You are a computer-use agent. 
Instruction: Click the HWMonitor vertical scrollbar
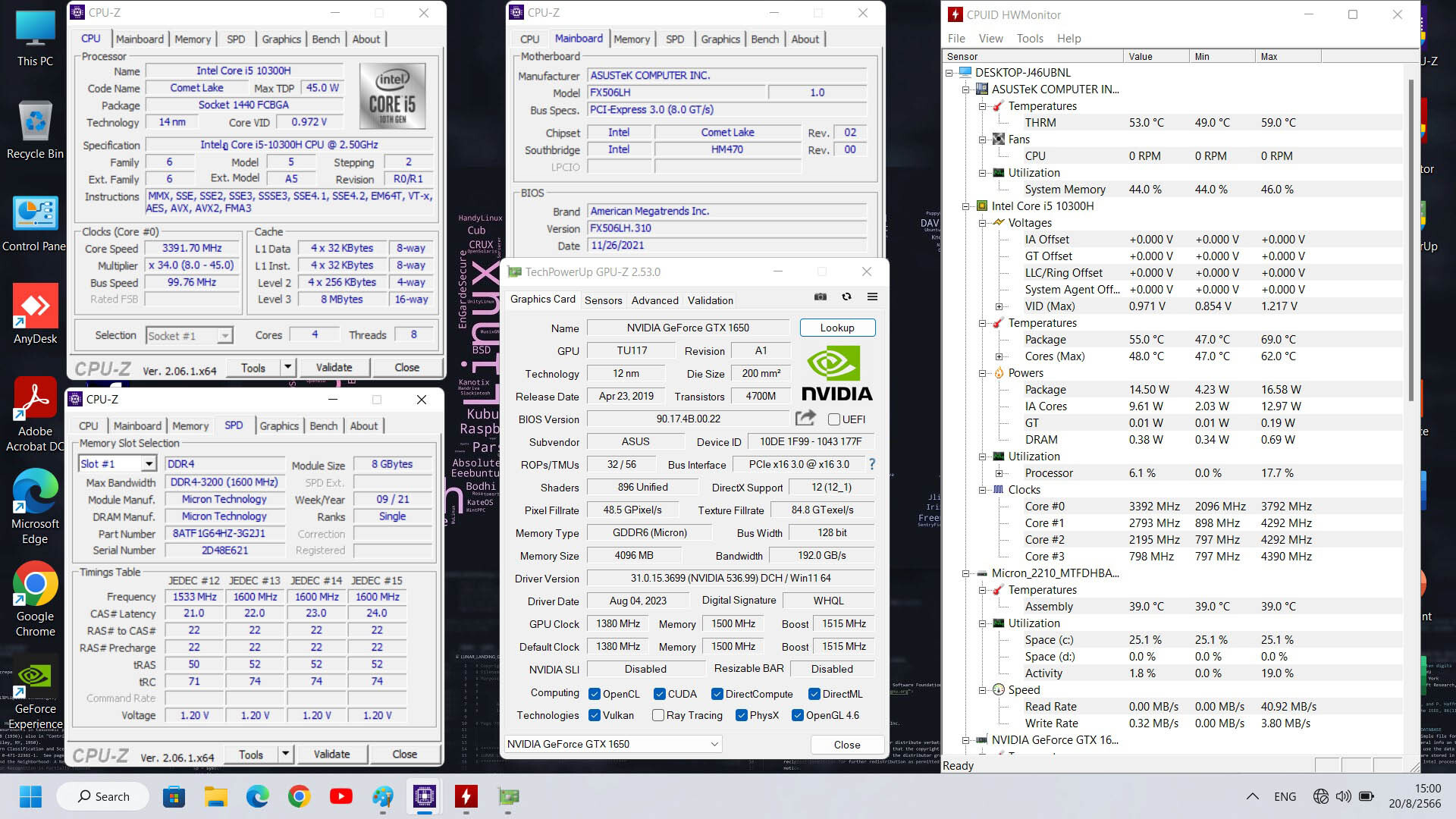coord(1410,239)
